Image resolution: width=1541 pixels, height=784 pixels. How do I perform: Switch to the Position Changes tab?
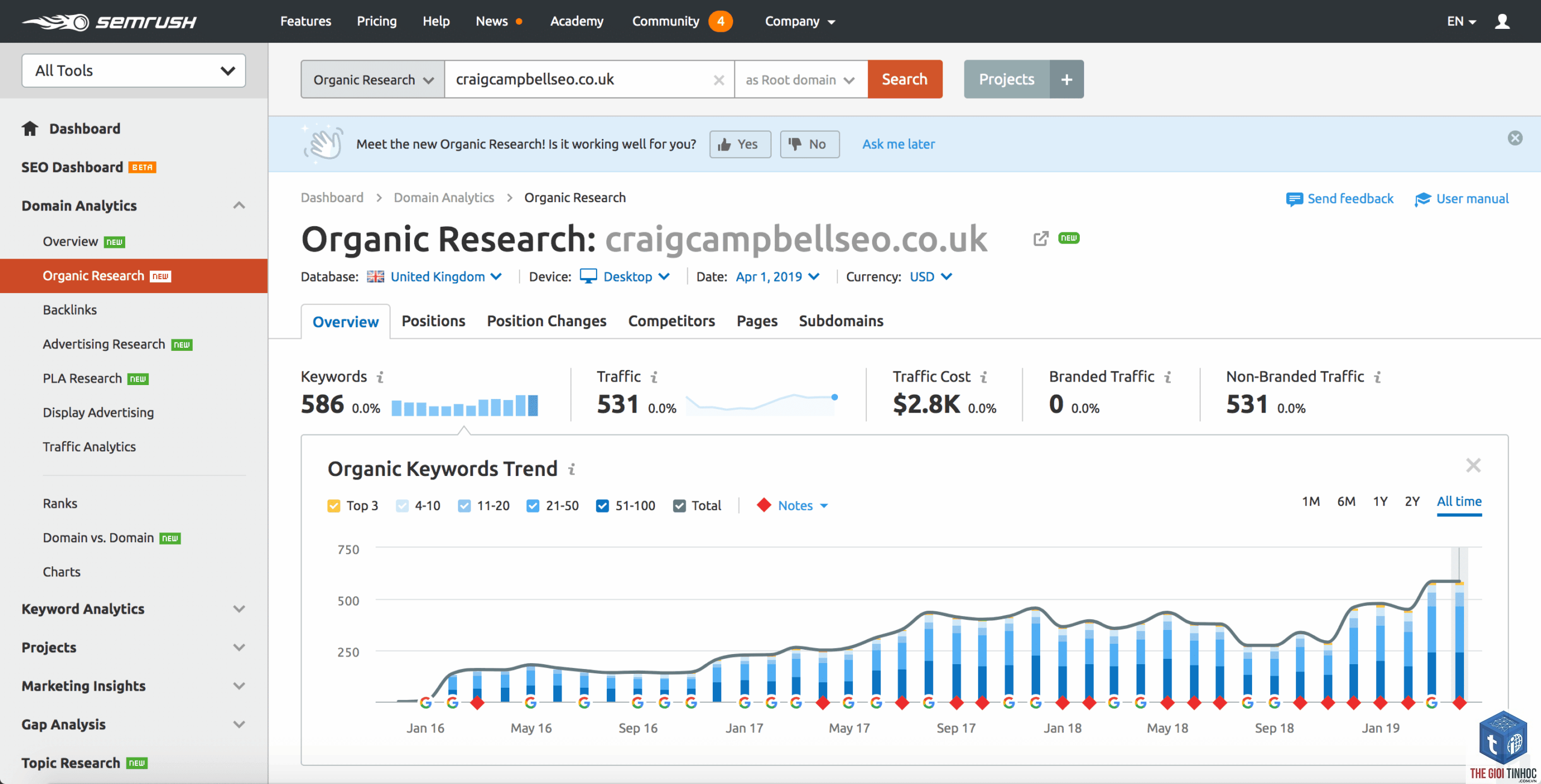click(547, 321)
